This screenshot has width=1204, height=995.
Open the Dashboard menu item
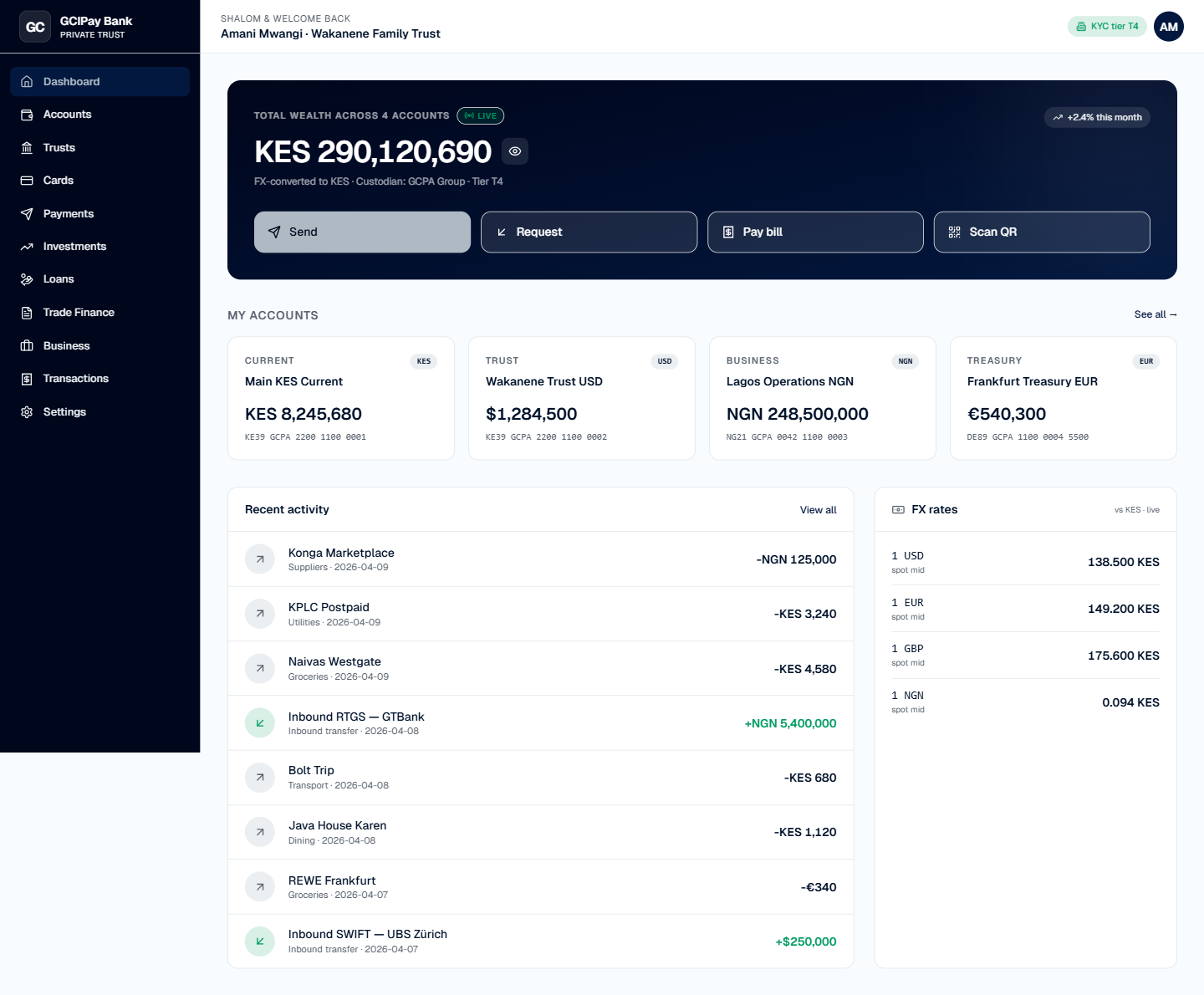pos(100,82)
